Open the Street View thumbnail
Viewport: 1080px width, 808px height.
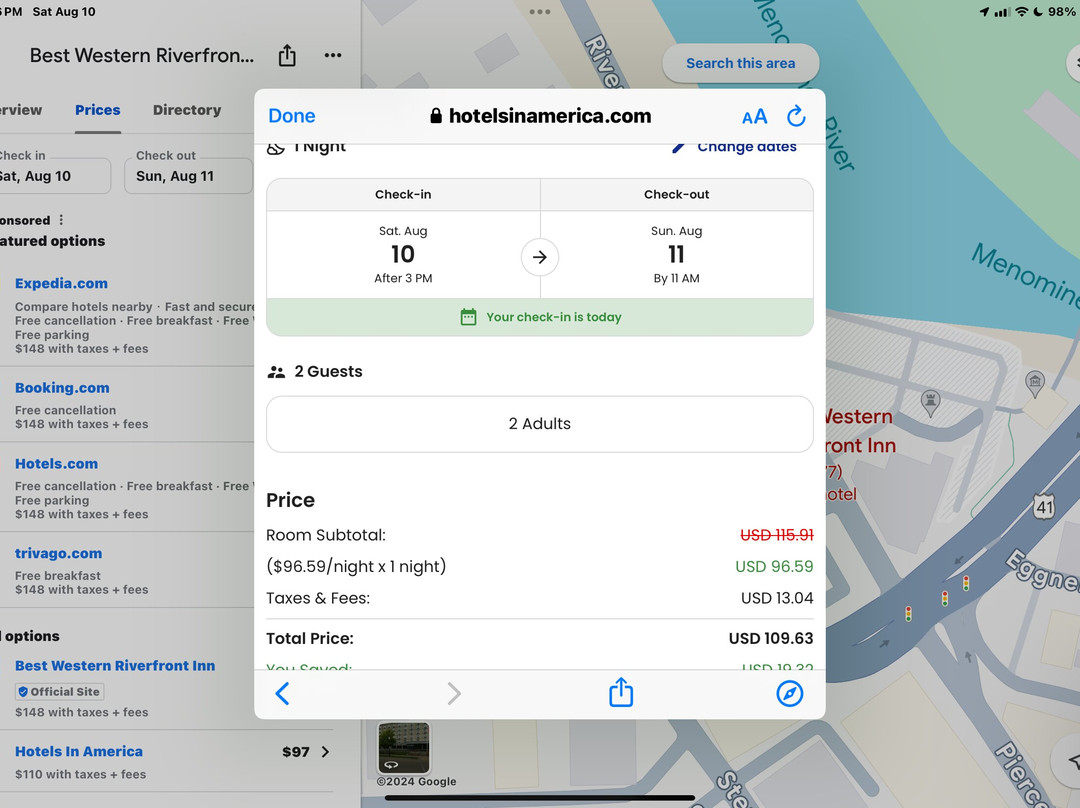click(x=403, y=747)
